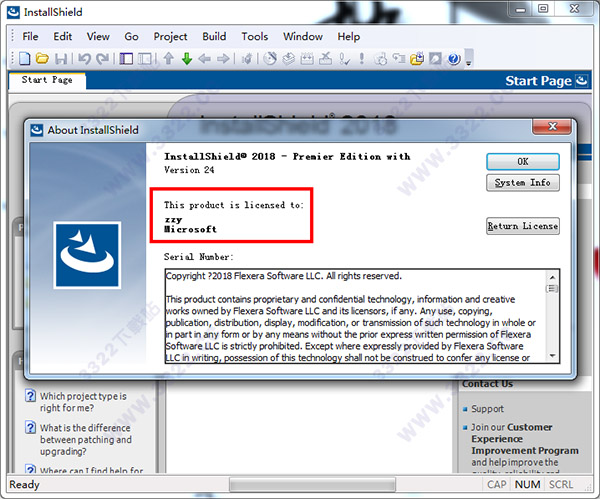The height and width of the screenshot is (499, 600).
Task: Open the File menu
Action: coord(30,36)
